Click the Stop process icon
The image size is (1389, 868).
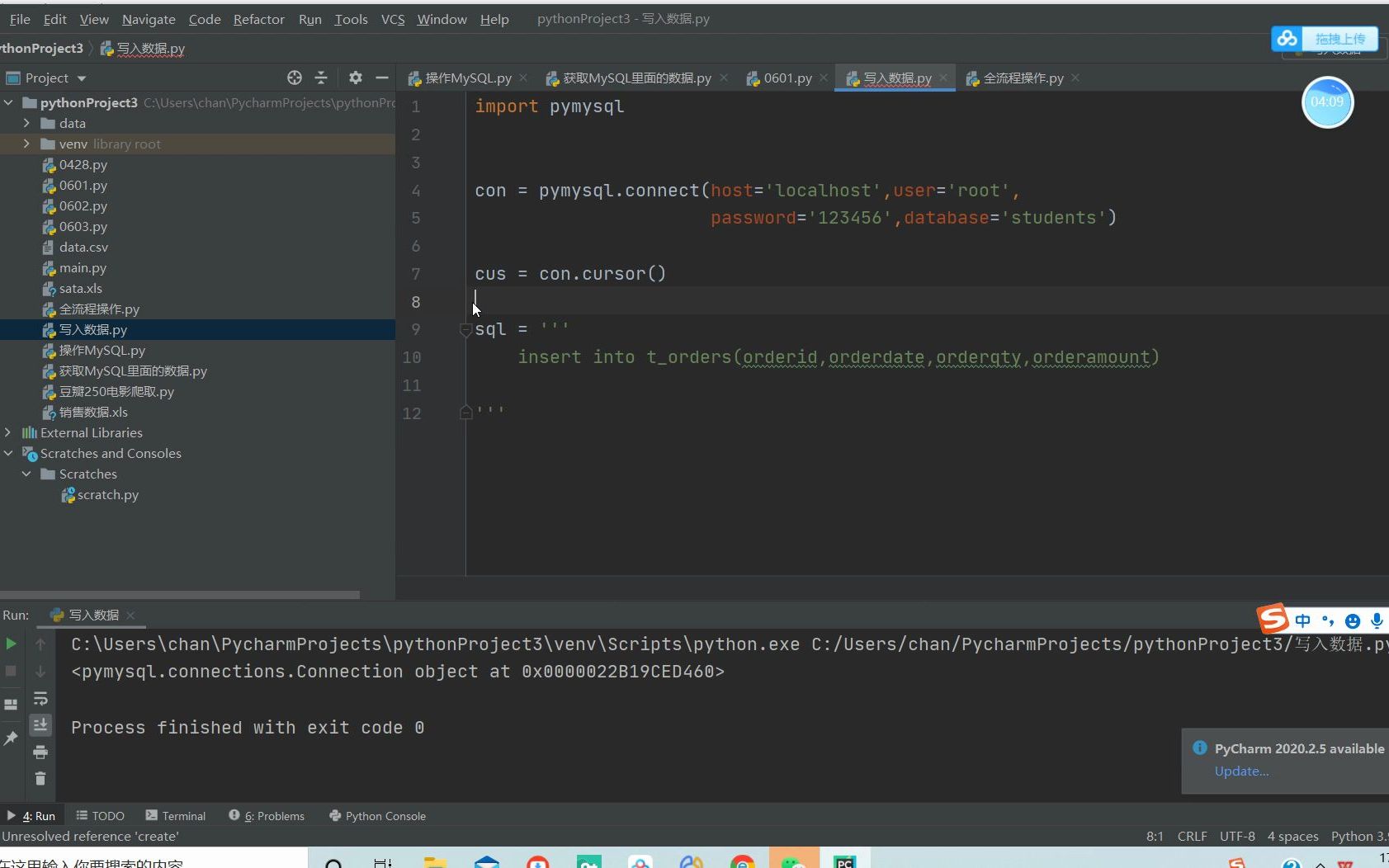click(x=11, y=671)
